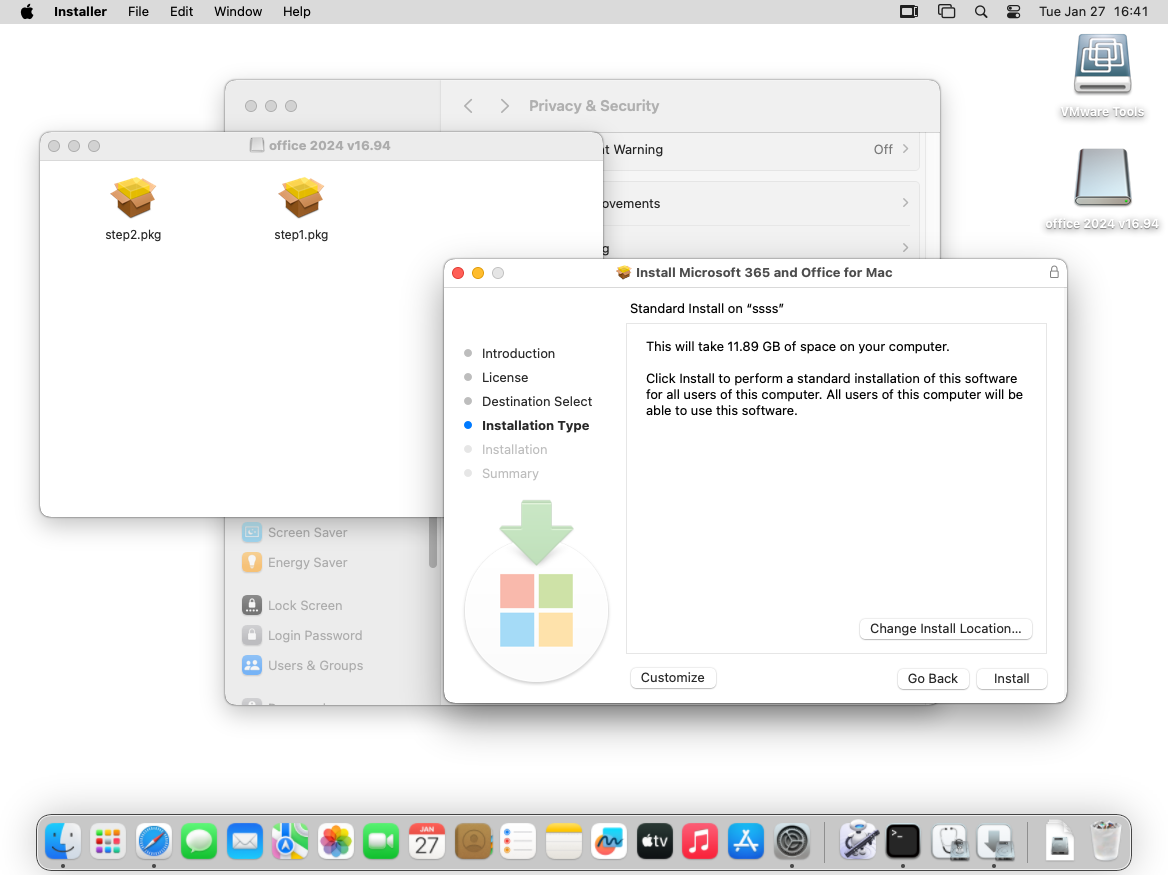Open the Window menu

pos(238,12)
